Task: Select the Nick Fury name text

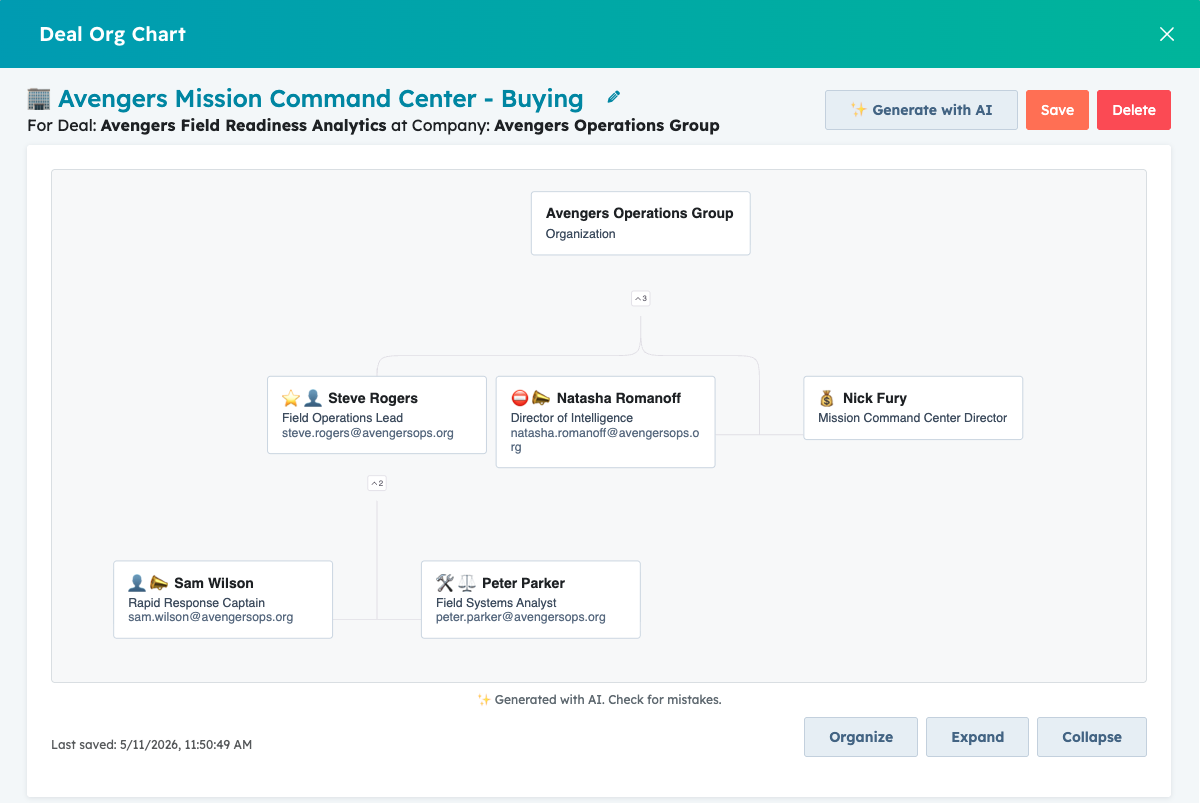Action: (875, 398)
